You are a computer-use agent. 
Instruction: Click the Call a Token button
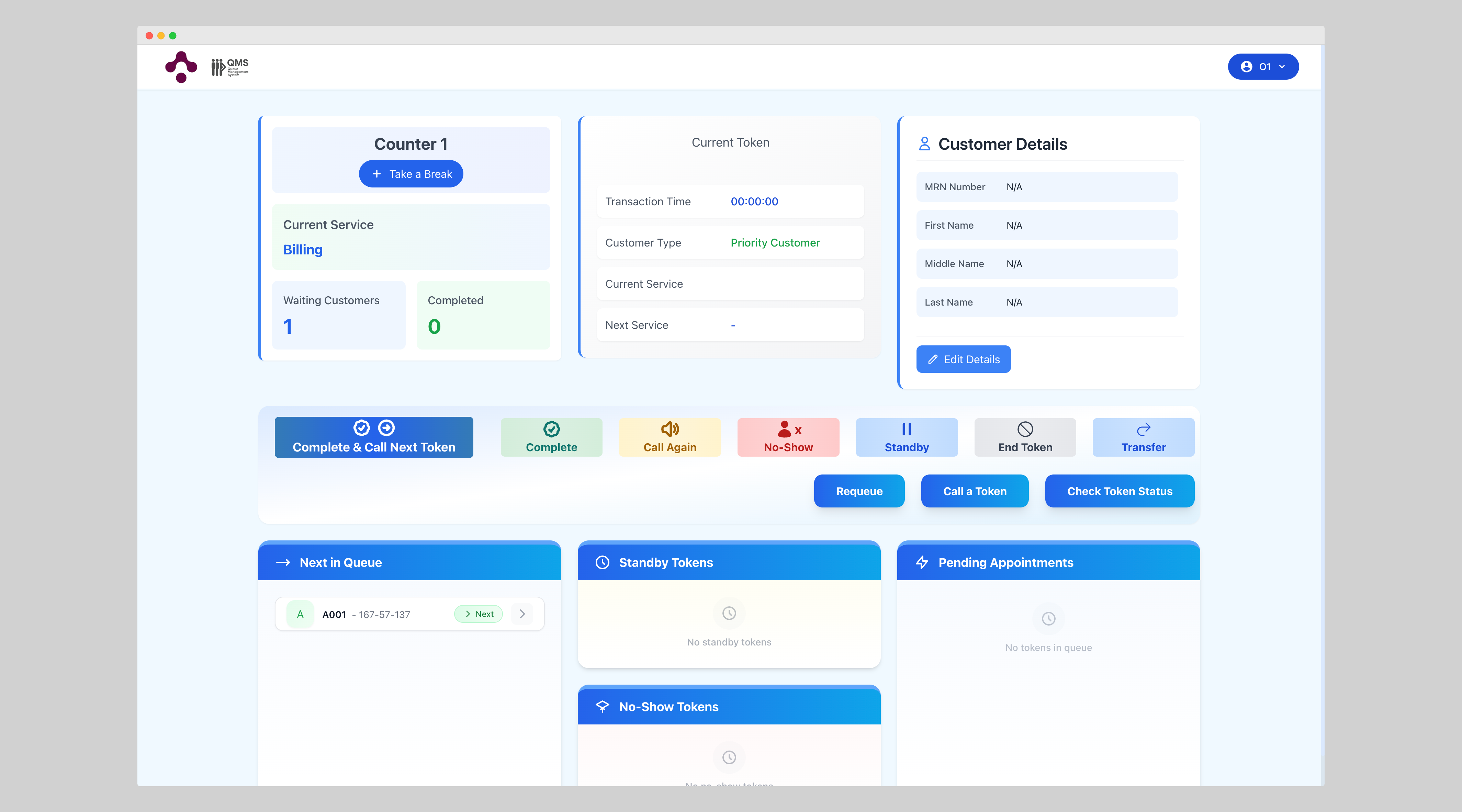coord(975,491)
